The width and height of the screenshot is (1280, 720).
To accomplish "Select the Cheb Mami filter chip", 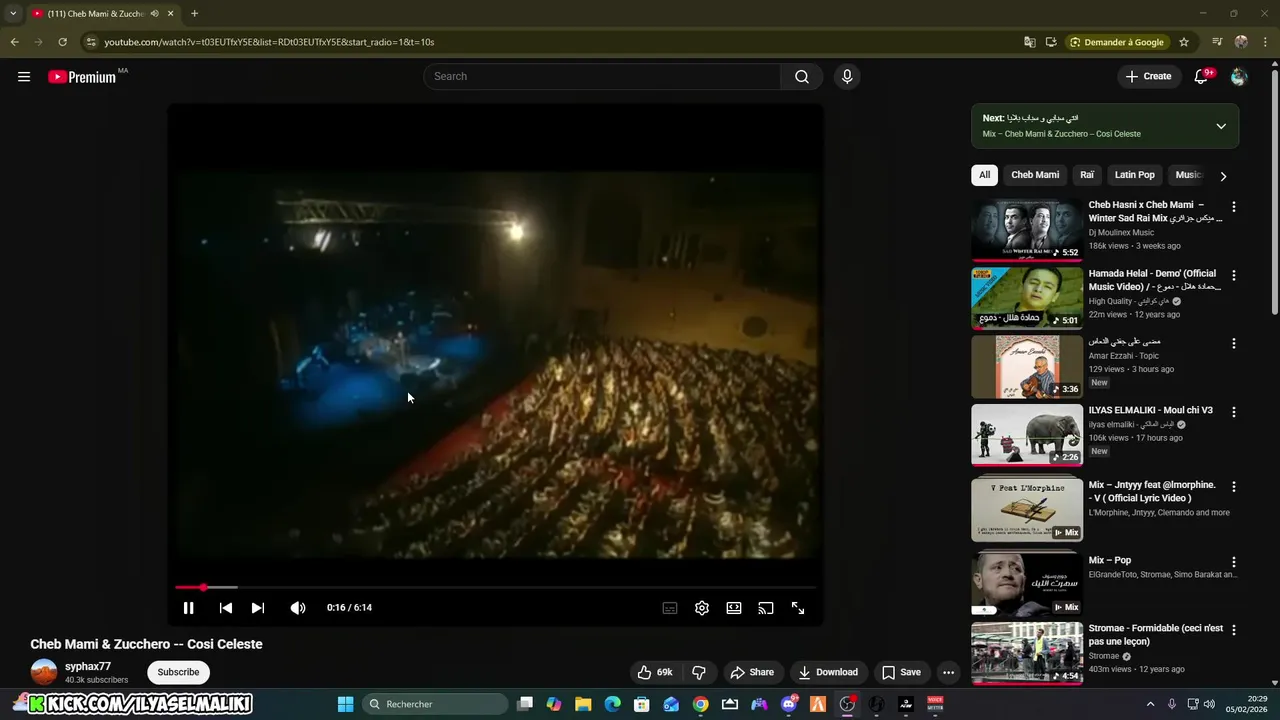I will [x=1035, y=175].
